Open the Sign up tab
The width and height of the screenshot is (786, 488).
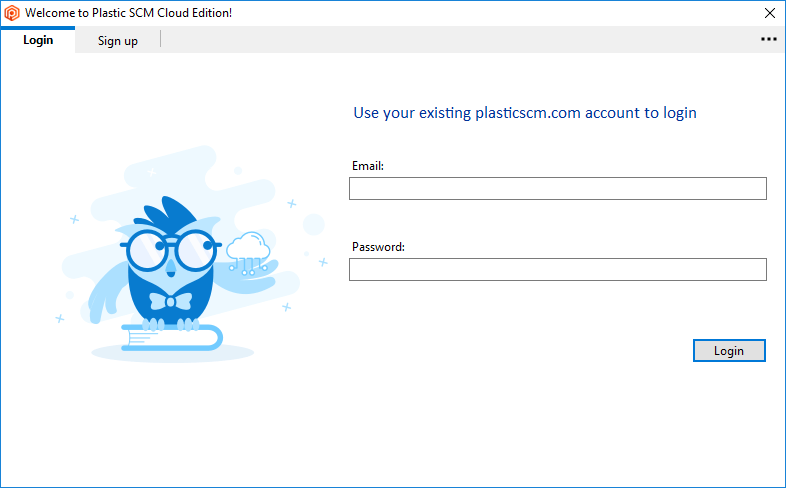click(x=118, y=41)
